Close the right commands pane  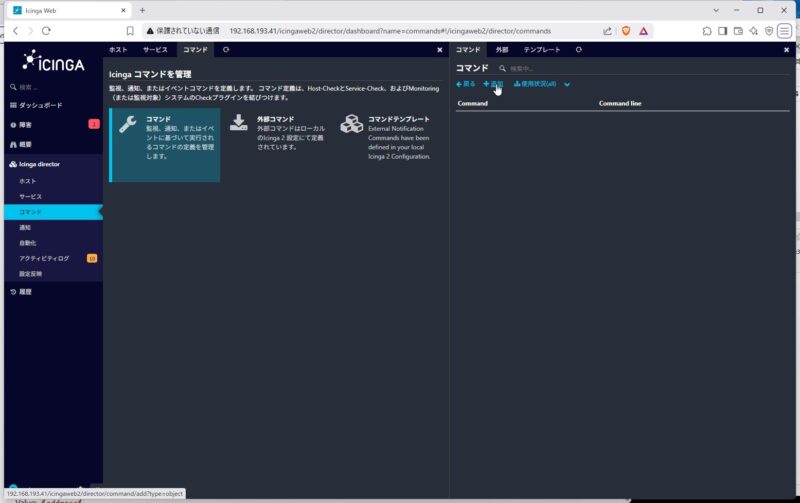(786, 50)
